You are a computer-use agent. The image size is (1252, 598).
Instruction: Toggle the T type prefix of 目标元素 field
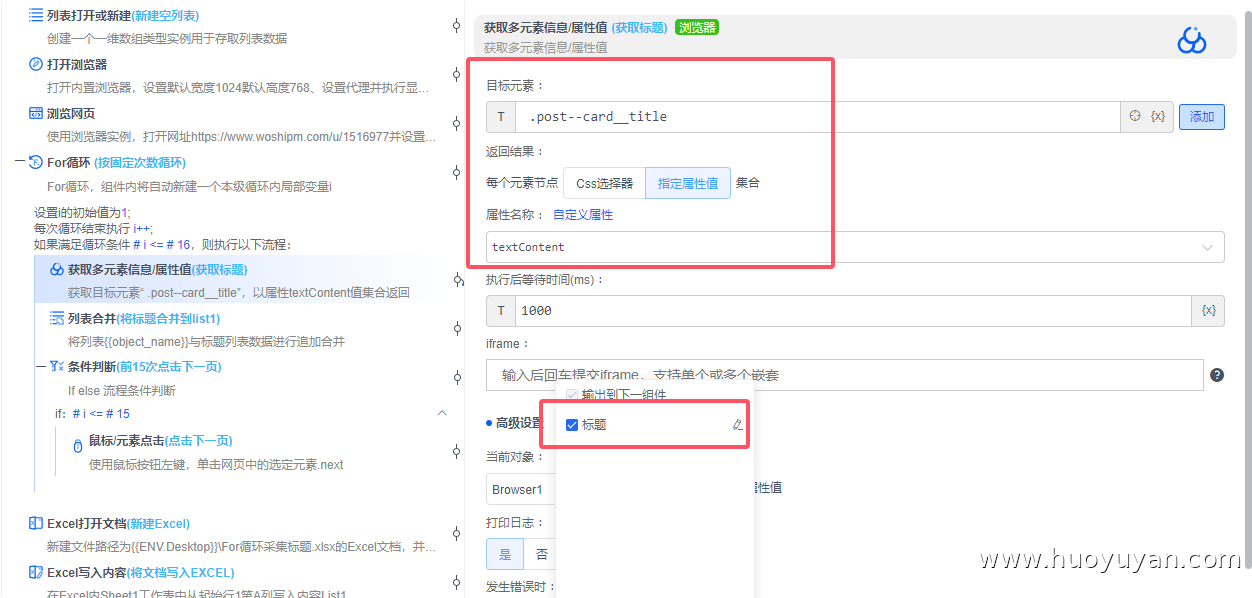point(501,117)
